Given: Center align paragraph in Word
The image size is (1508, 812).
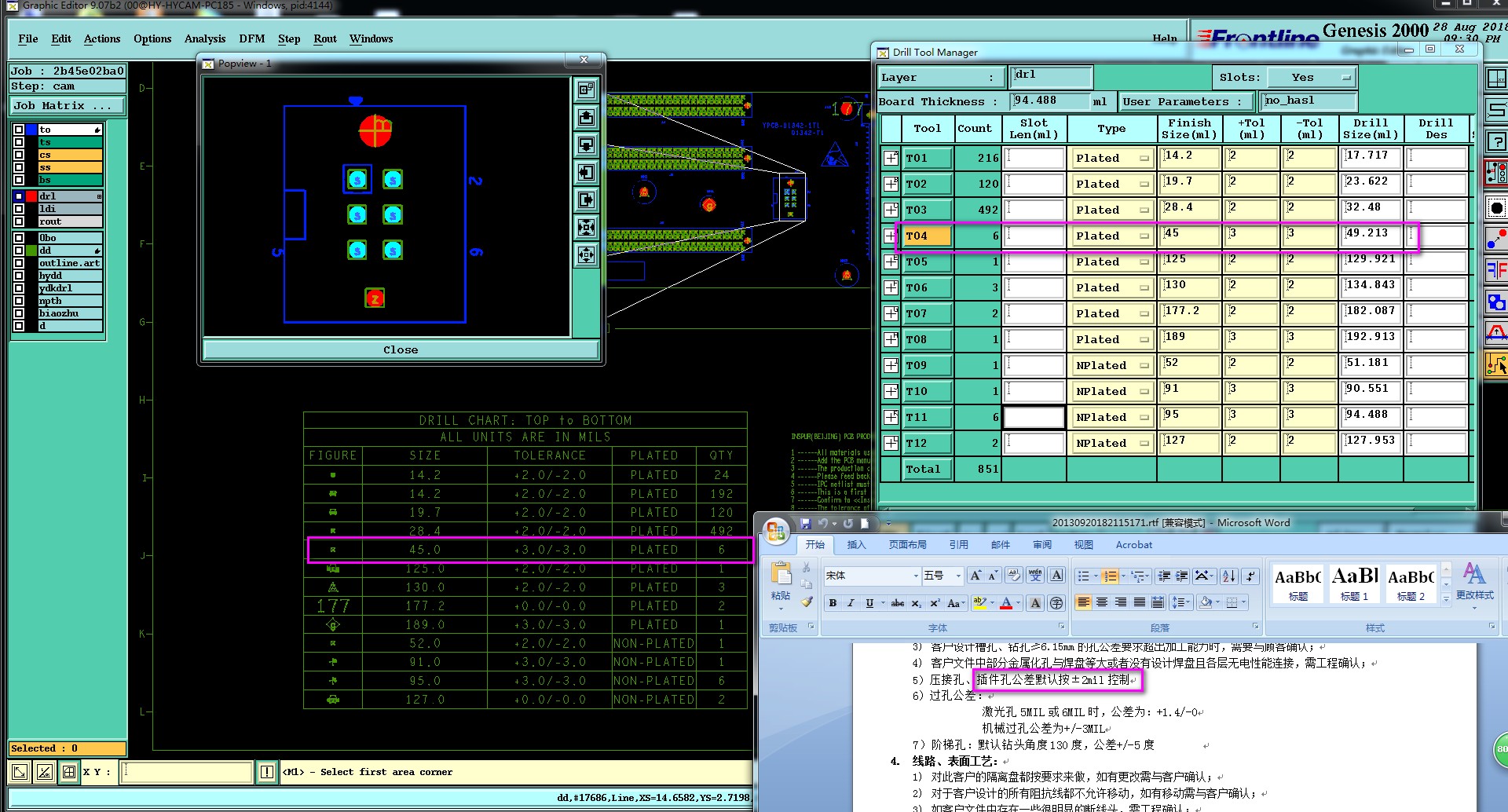Looking at the screenshot, I should (x=1102, y=603).
